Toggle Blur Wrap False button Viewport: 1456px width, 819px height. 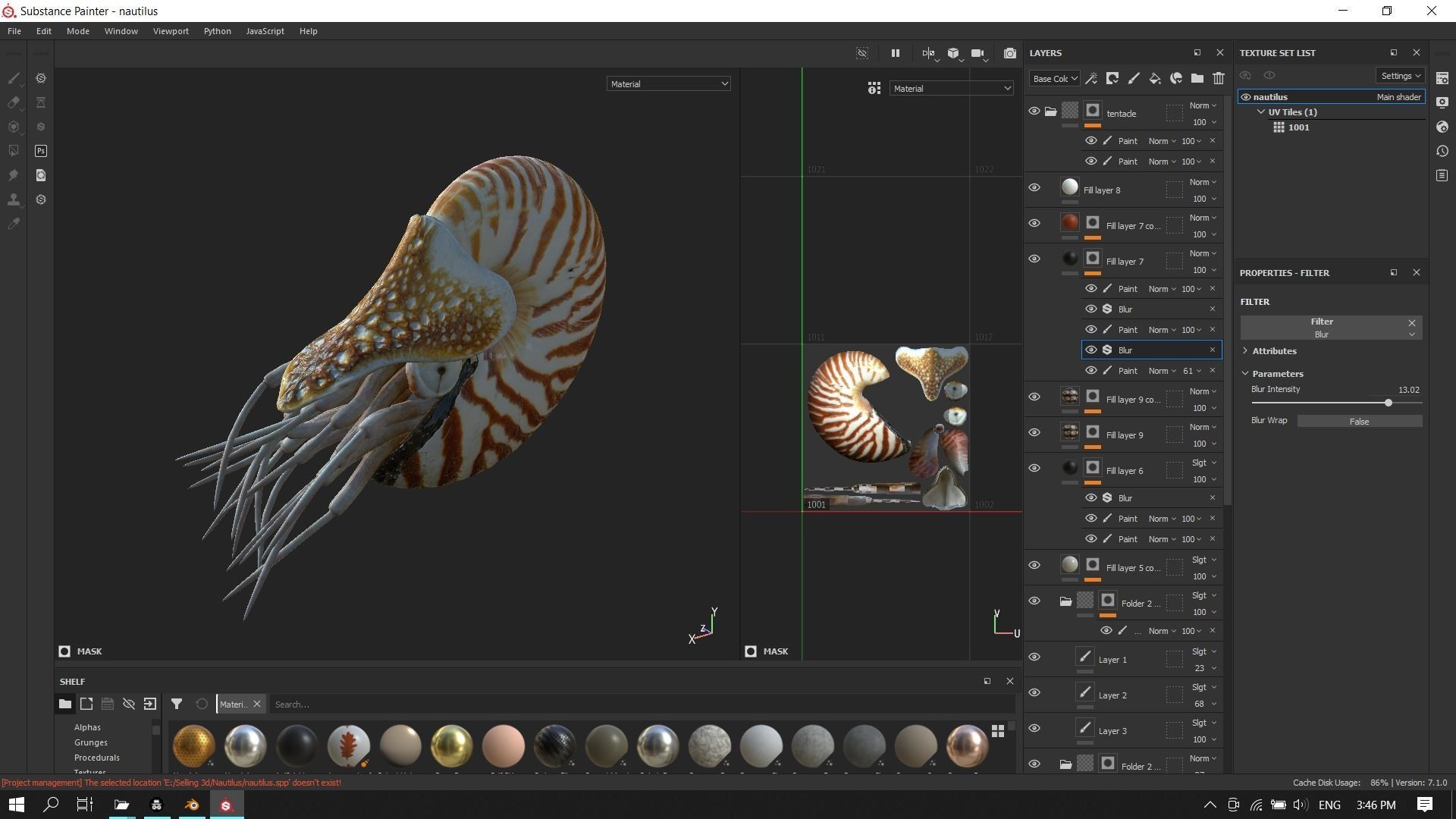tap(1359, 421)
